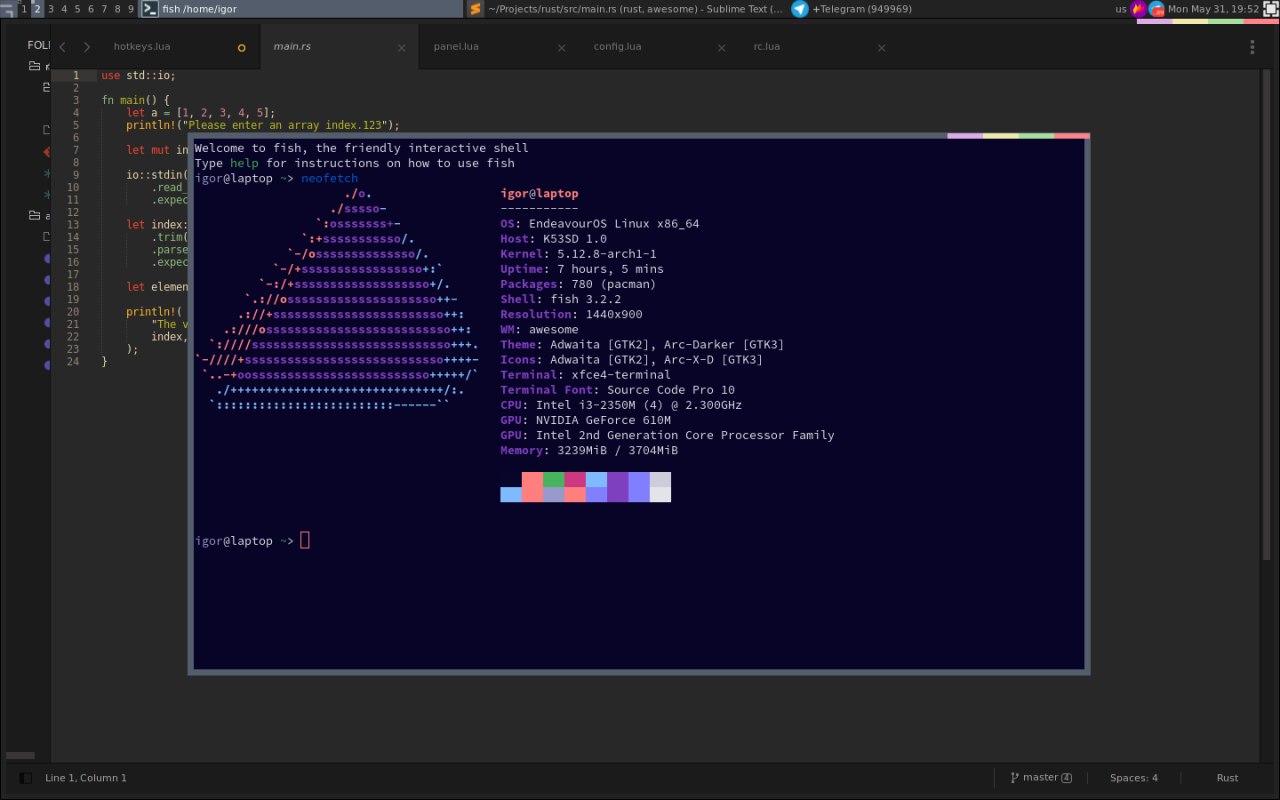Click 'Line 1, Column 1' in status bar
The width and height of the screenshot is (1280, 800).
pos(86,778)
